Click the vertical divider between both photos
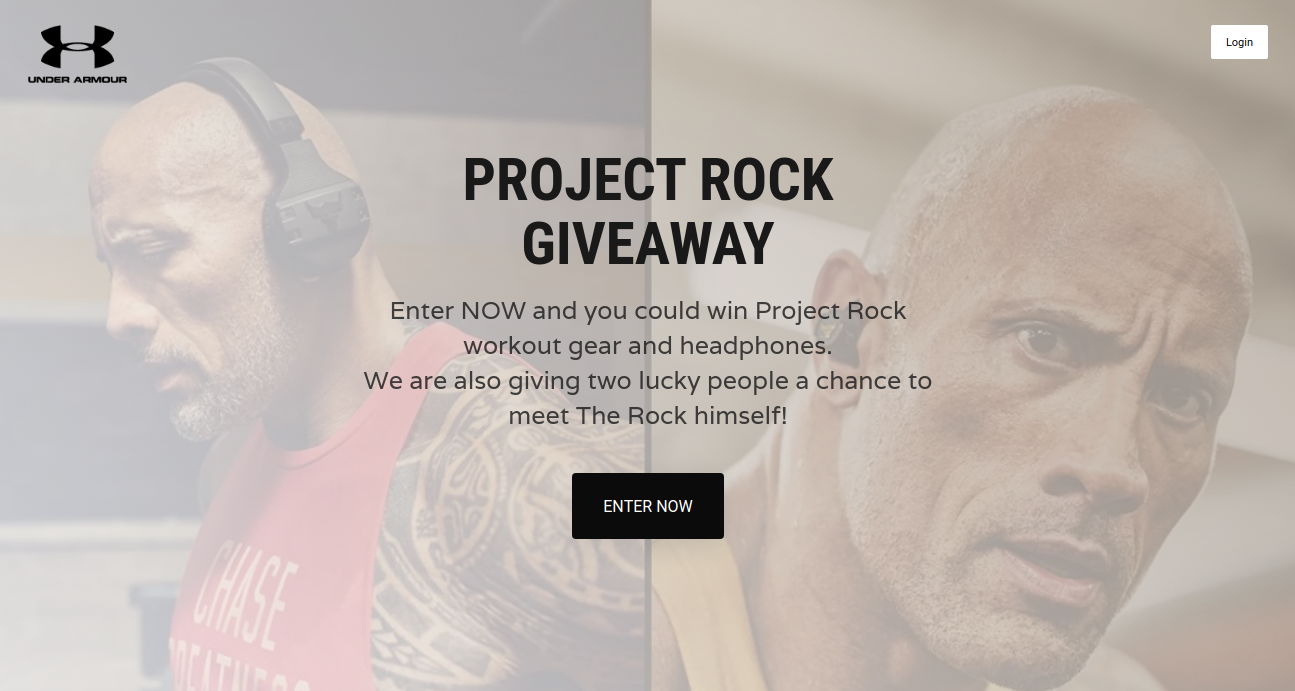1295x691 pixels. click(x=651, y=345)
